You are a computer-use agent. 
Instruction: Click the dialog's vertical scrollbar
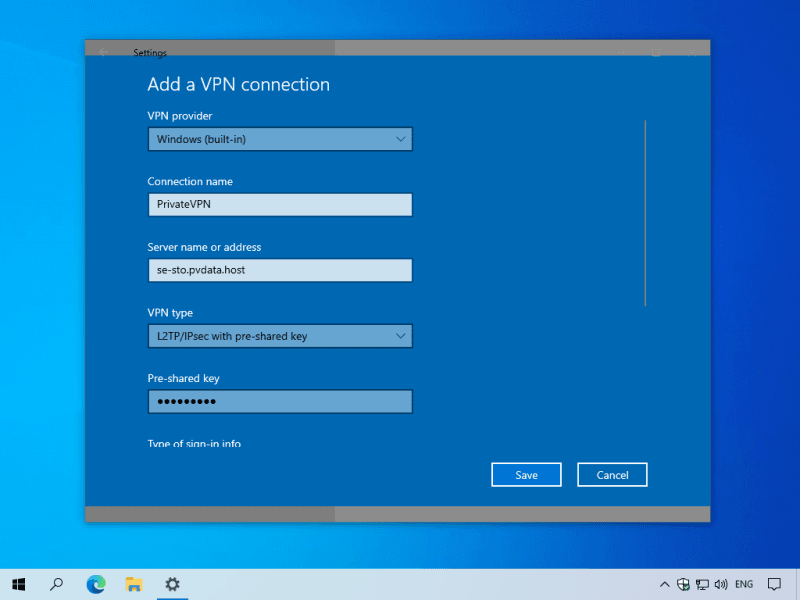pos(645,212)
